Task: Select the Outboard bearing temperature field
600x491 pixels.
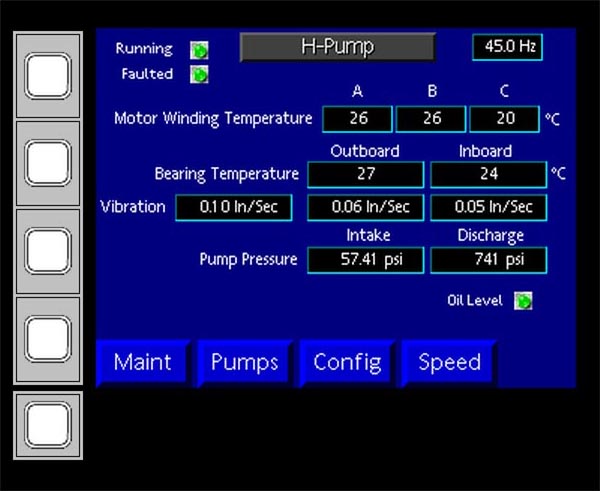Action: click(365, 174)
